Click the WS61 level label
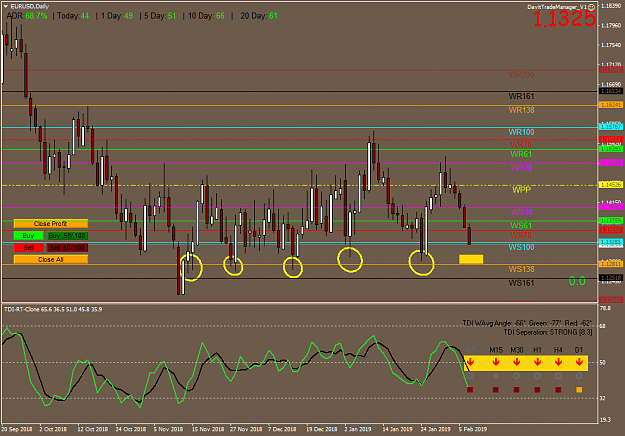Screen dimensions: 625x436 [521, 226]
